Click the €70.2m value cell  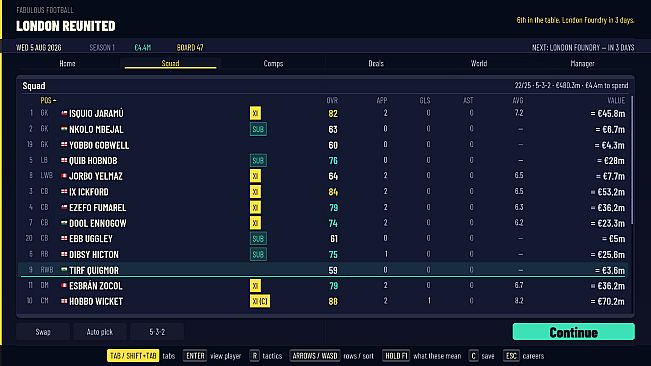click(x=607, y=302)
